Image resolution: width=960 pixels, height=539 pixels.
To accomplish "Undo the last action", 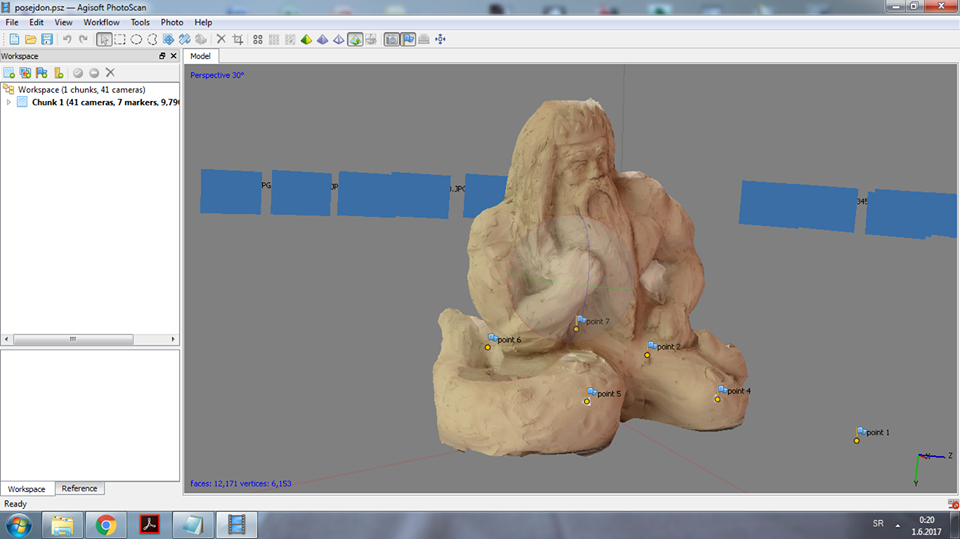I will (x=67, y=39).
